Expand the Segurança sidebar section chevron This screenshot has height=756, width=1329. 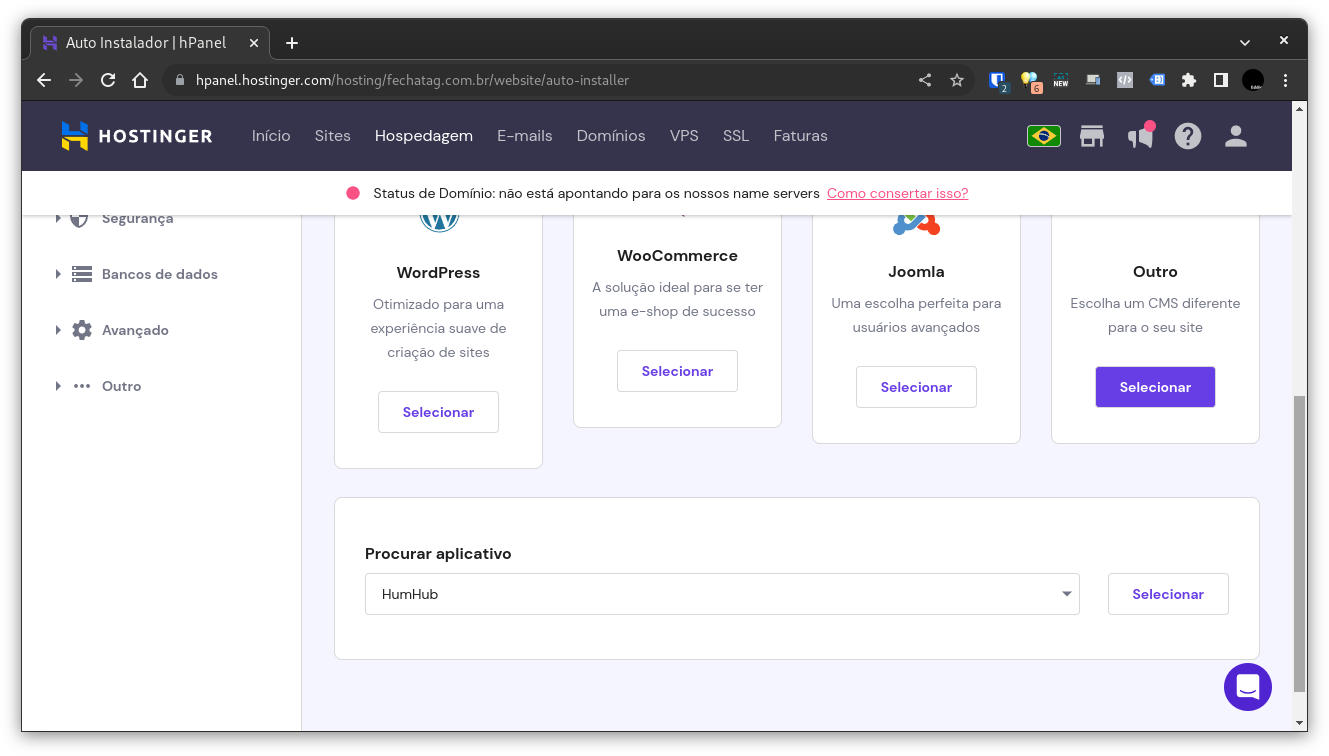pos(58,218)
